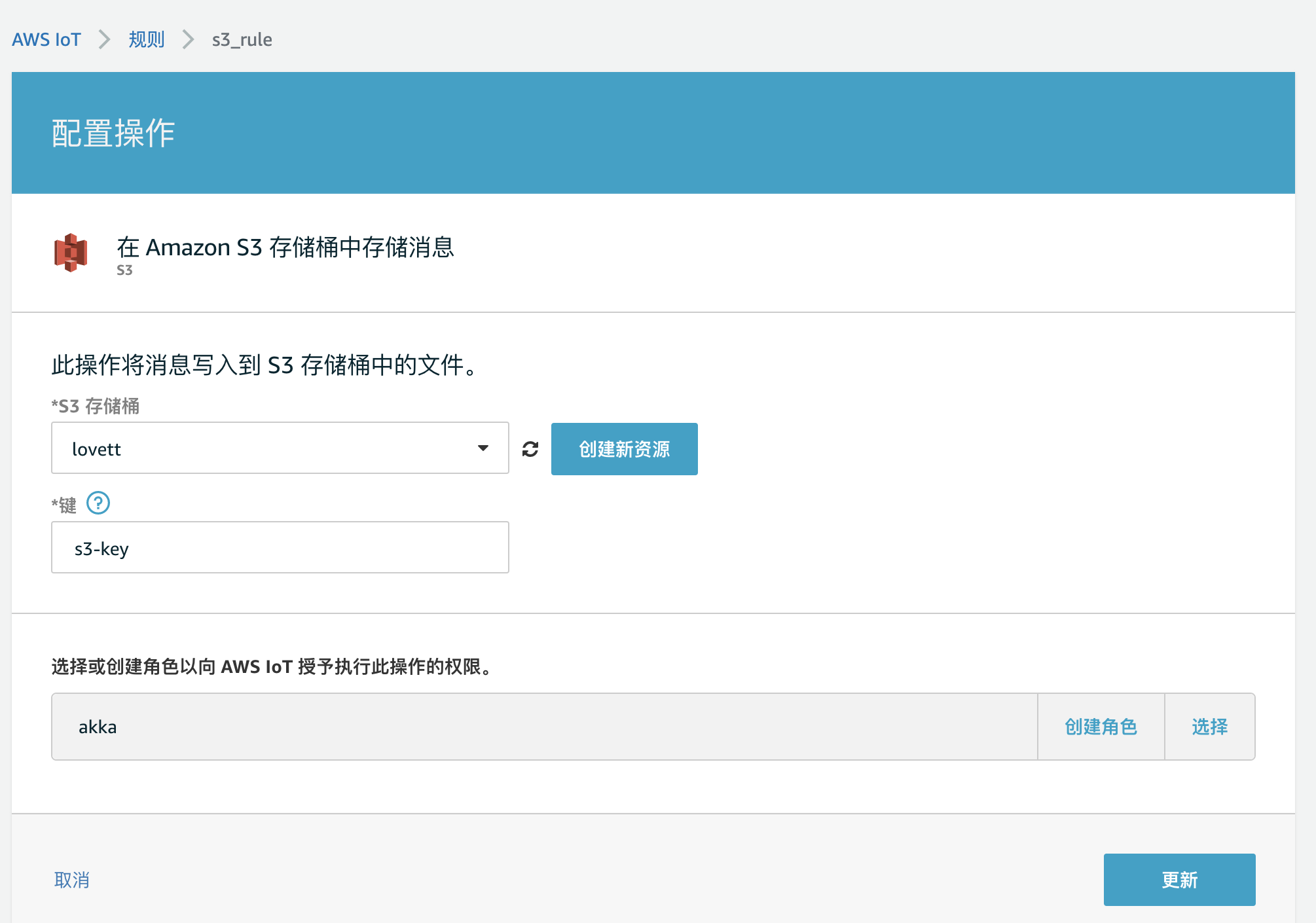Image resolution: width=1316 pixels, height=923 pixels.
Task: Refresh the S3 bucket list
Action: click(530, 449)
